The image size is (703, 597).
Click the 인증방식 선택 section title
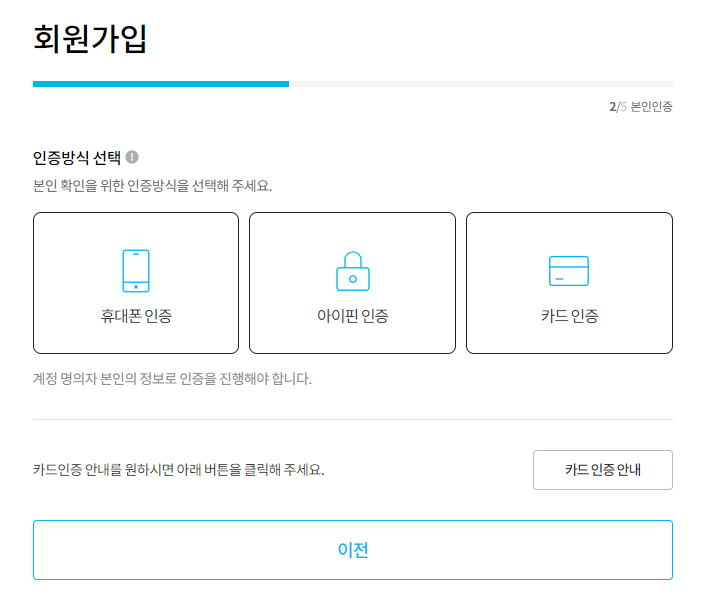77,158
